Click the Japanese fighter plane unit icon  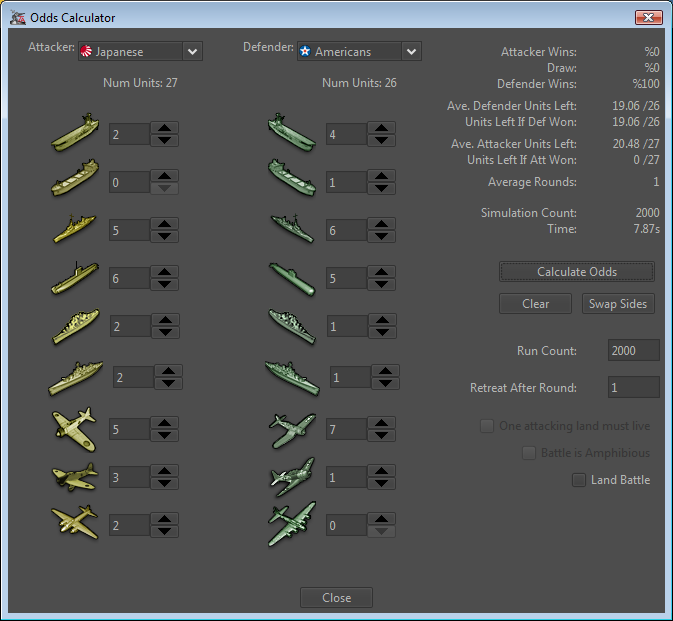(74, 429)
